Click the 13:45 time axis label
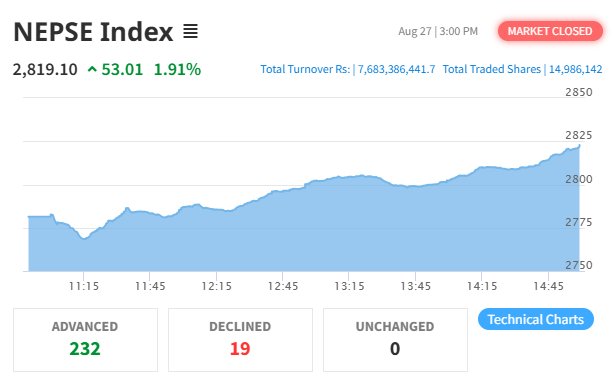 click(x=415, y=286)
